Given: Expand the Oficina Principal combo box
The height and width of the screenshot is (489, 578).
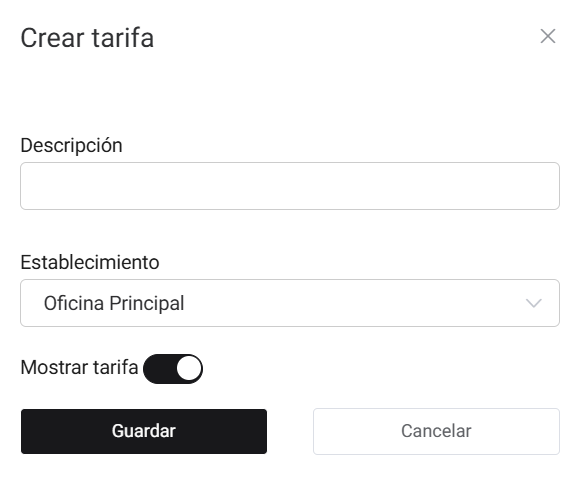Looking at the screenshot, I should click(x=290, y=303).
